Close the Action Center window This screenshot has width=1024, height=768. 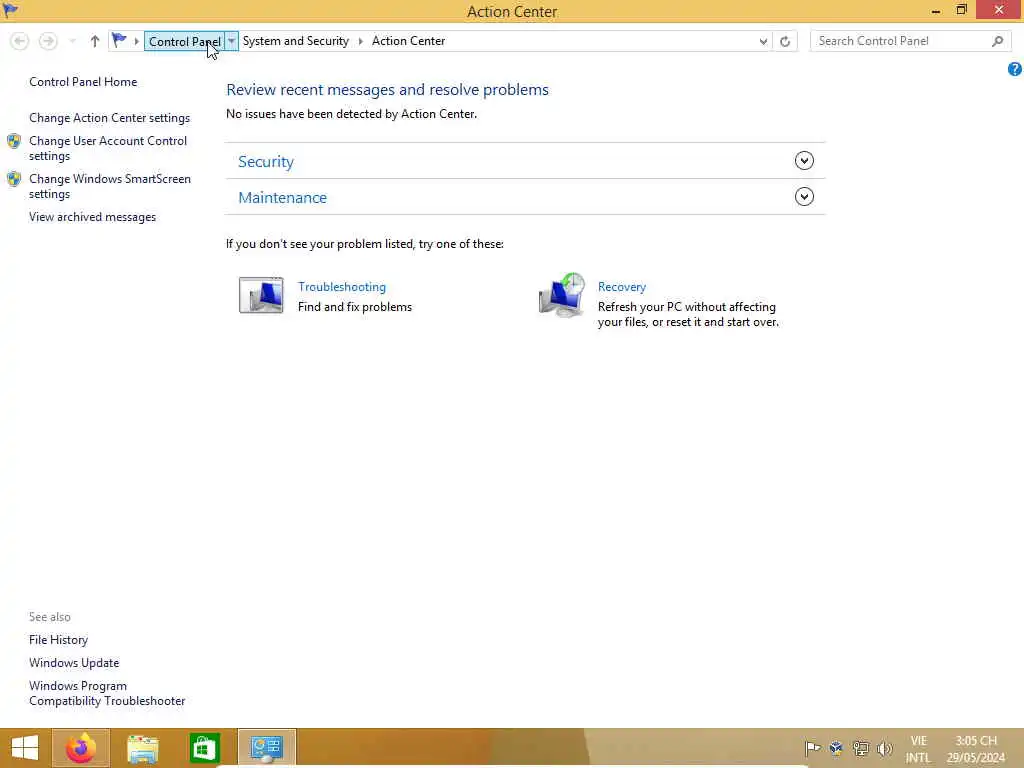click(999, 10)
